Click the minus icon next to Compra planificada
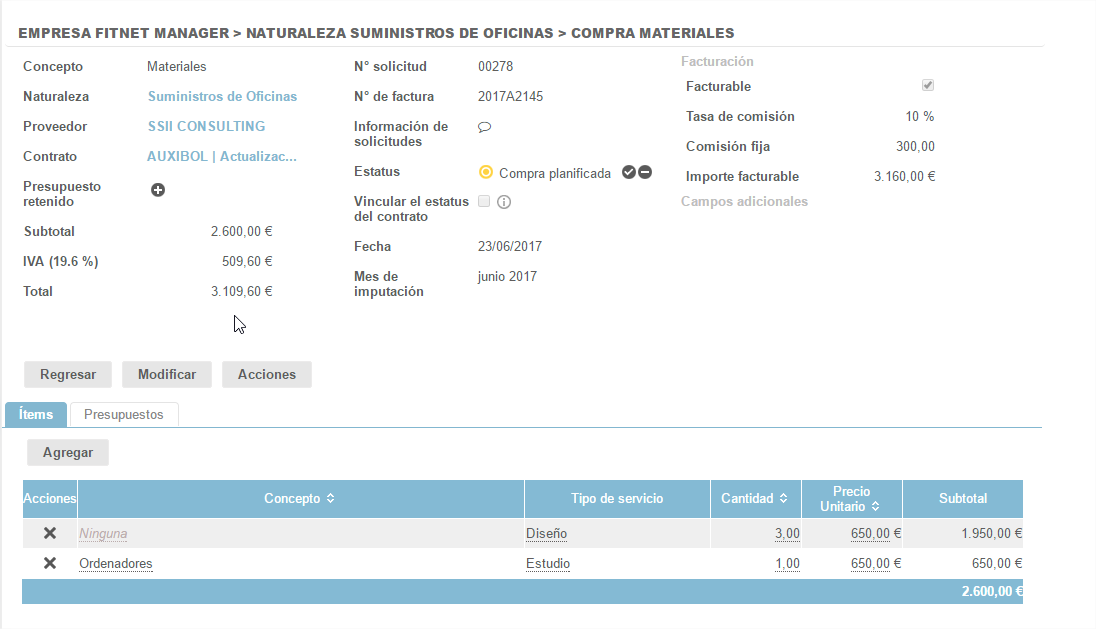The width and height of the screenshot is (1096, 629). tap(645, 172)
